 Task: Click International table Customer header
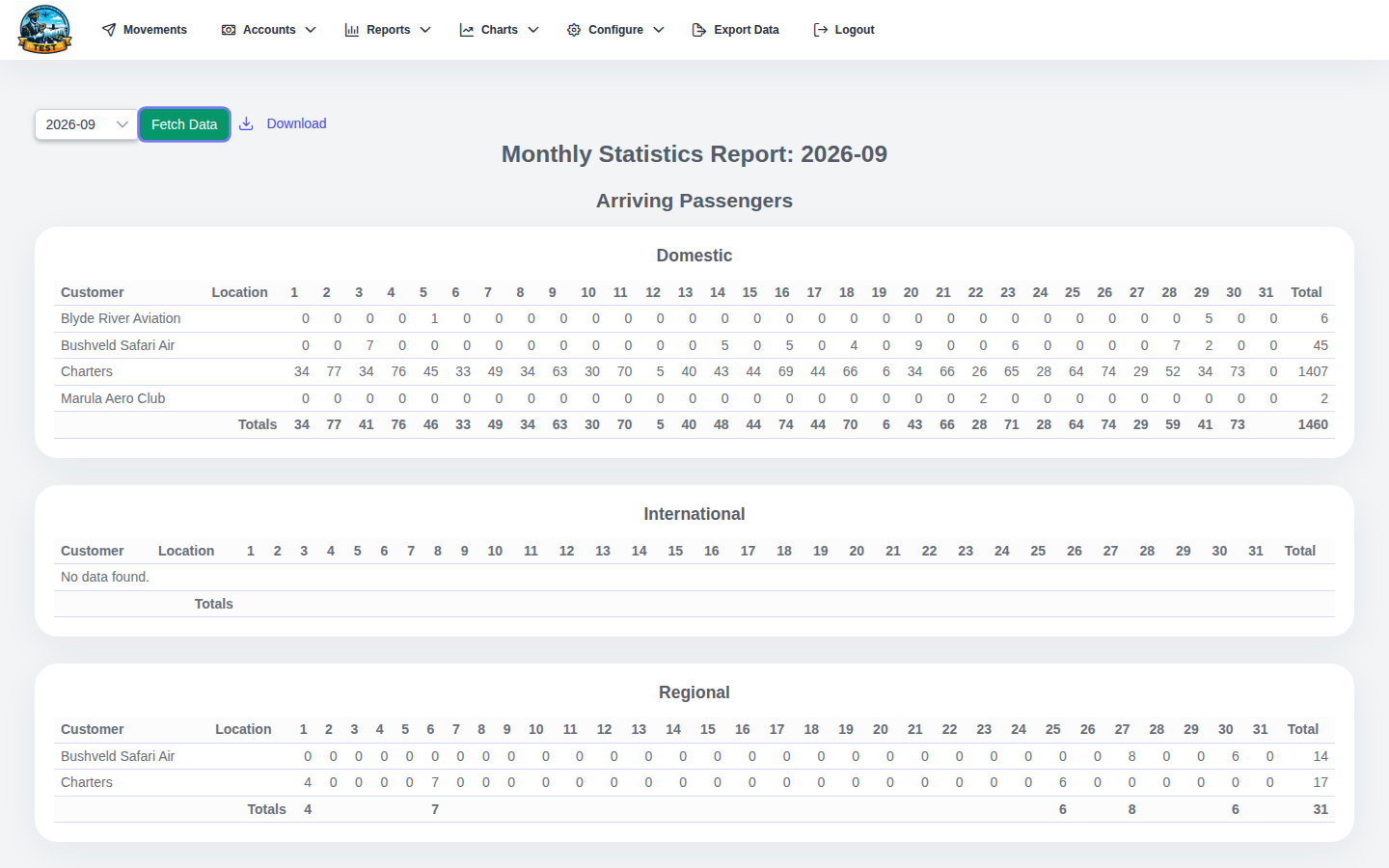click(x=93, y=551)
